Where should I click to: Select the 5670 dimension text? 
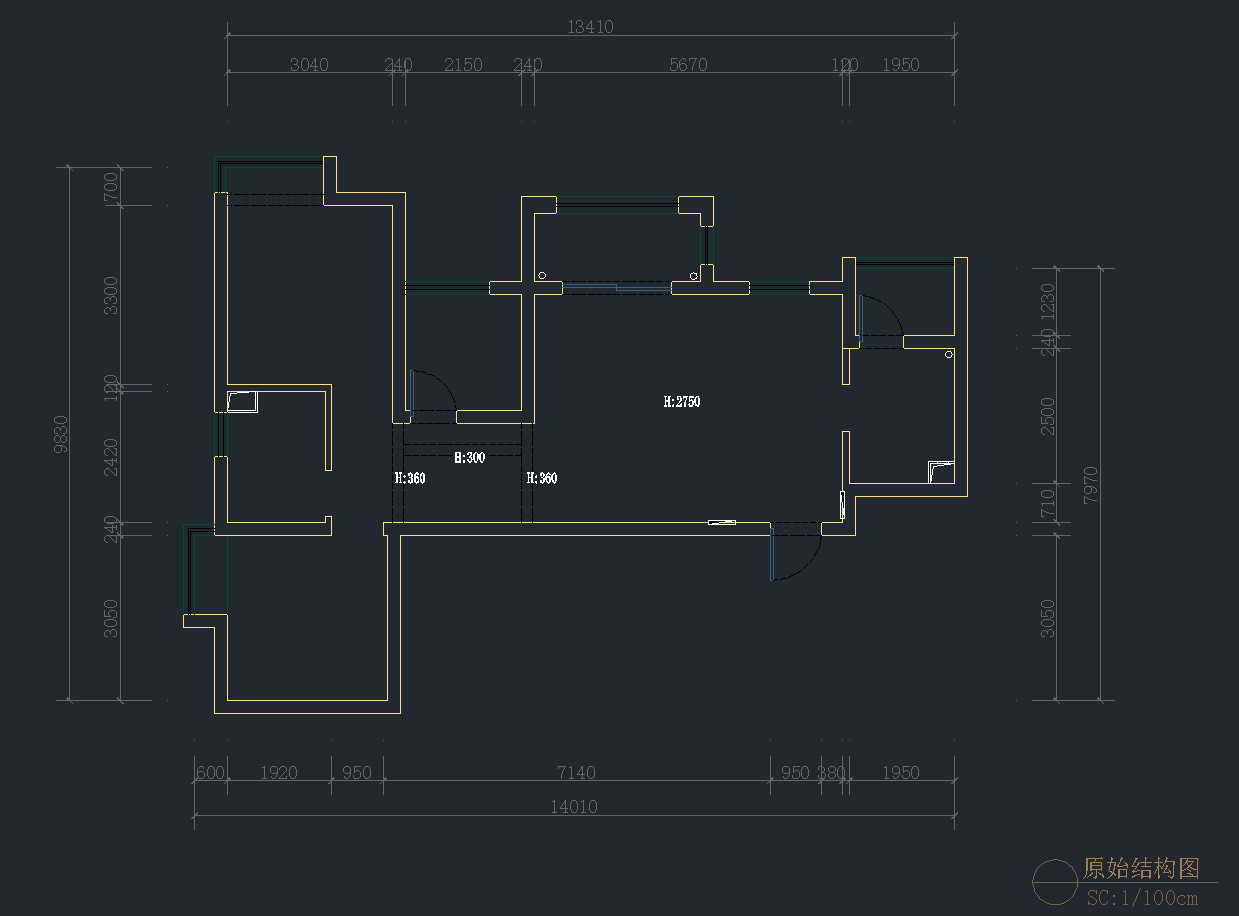tap(688, 65)
